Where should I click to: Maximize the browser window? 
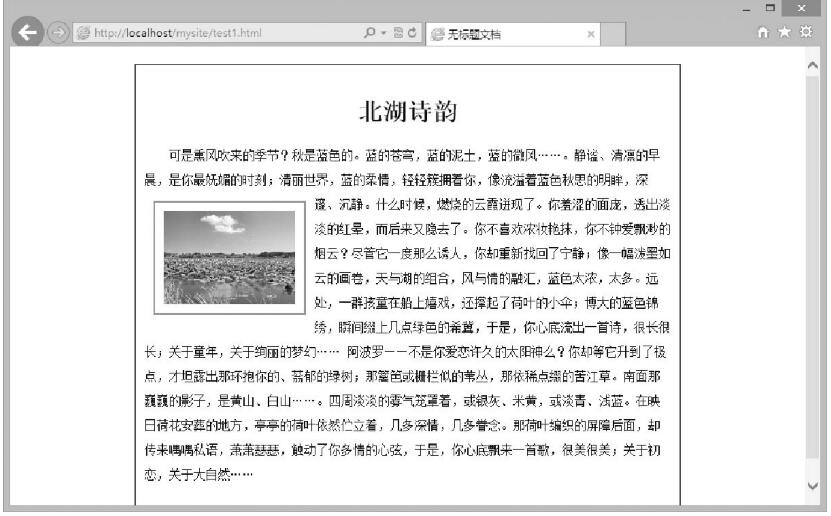click(770, 8)
